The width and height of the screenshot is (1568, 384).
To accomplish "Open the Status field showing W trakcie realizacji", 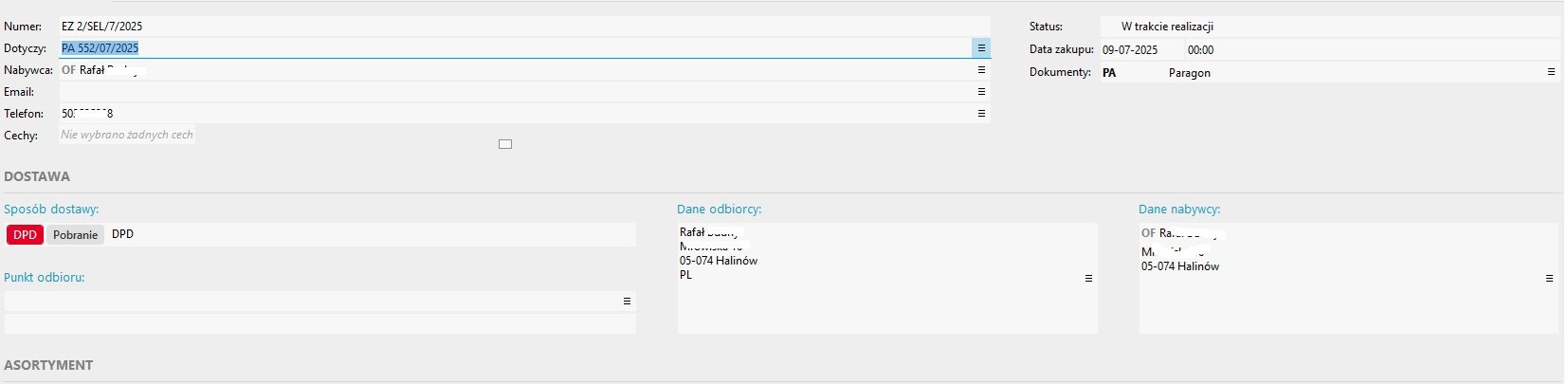I will coord(1166,27).
